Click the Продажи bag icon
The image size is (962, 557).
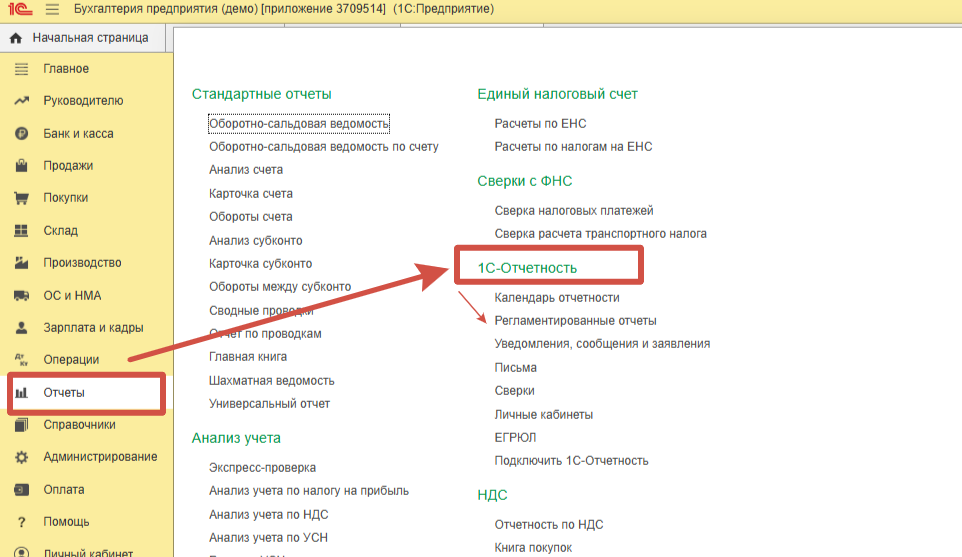21,166
